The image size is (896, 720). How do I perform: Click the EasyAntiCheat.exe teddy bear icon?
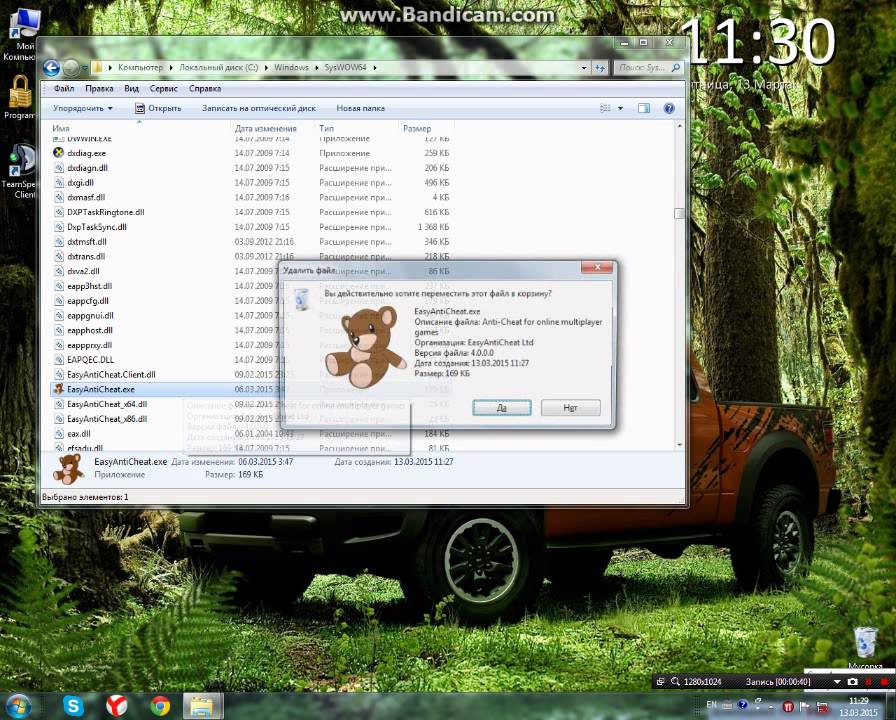point(58,389)
